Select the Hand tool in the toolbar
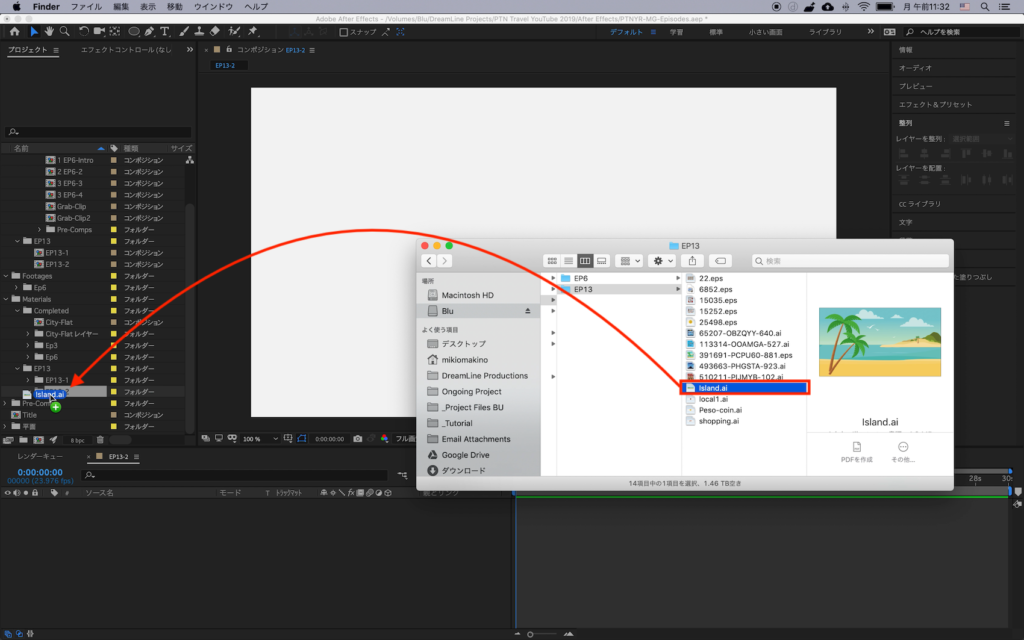Image resolution: width=1024 pixels, height=640 pixels. (x=50, y=32)
